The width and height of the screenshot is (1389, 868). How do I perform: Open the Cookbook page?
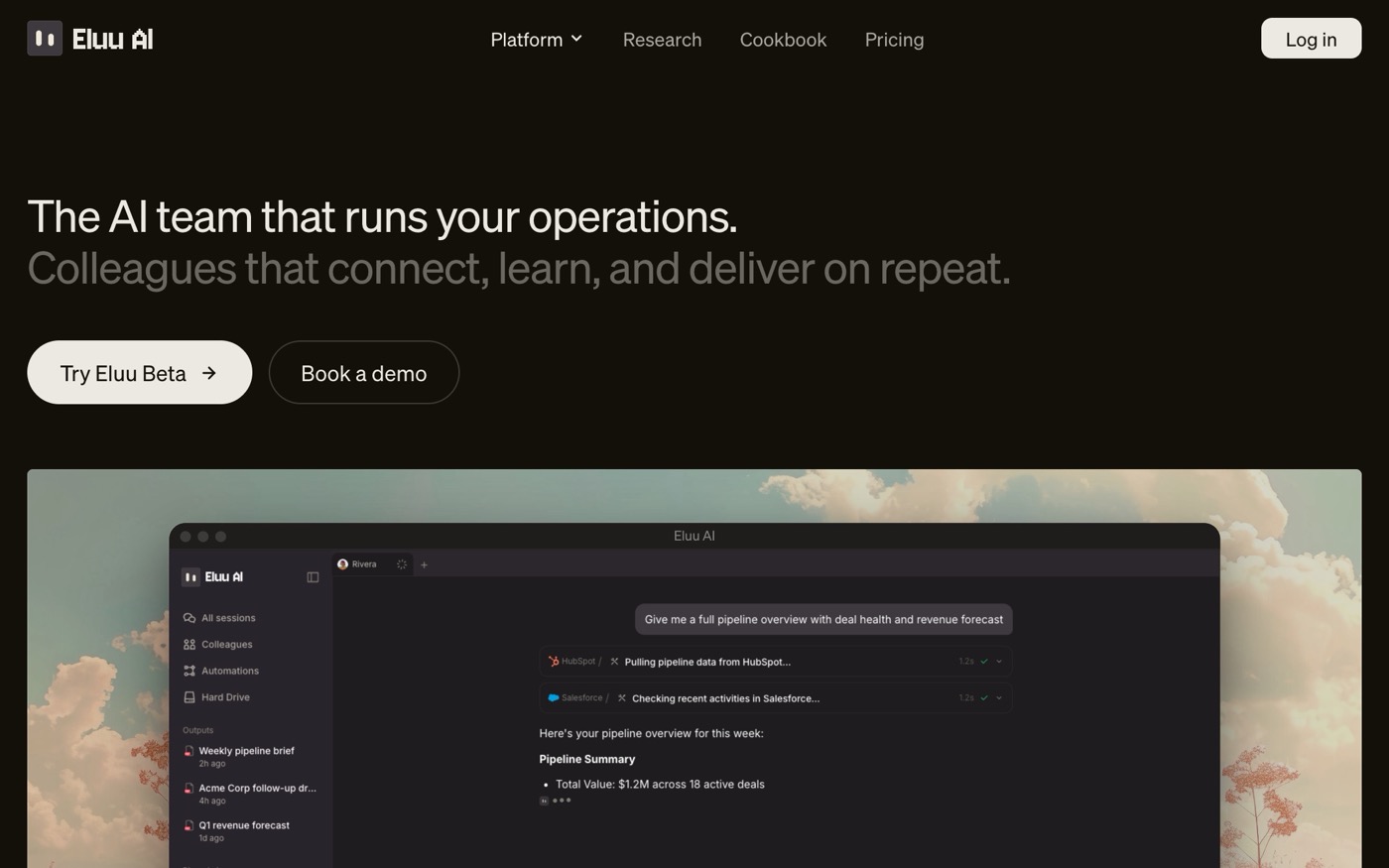tap(783, 40)
